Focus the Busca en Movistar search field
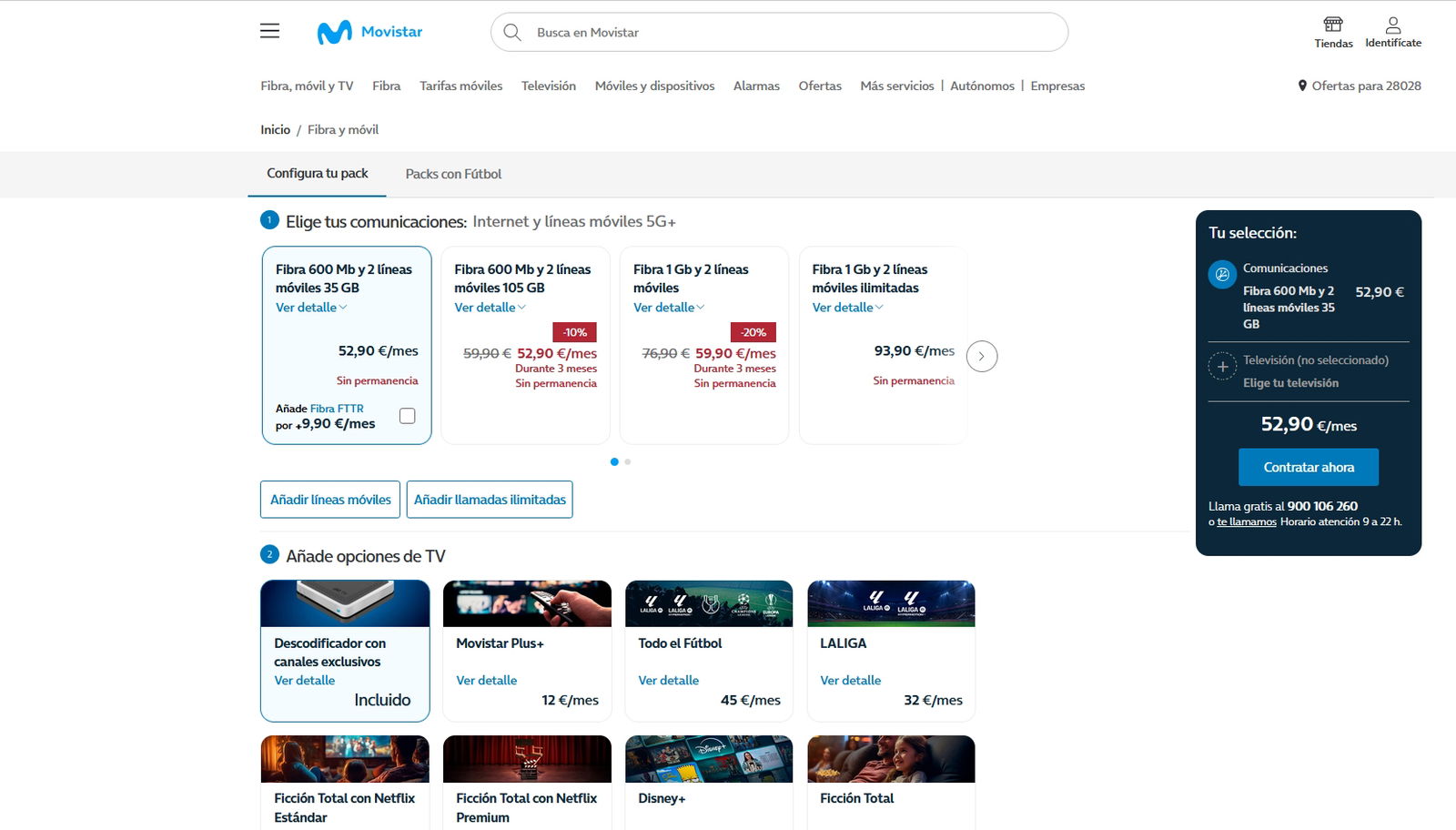 pos(779,32)
